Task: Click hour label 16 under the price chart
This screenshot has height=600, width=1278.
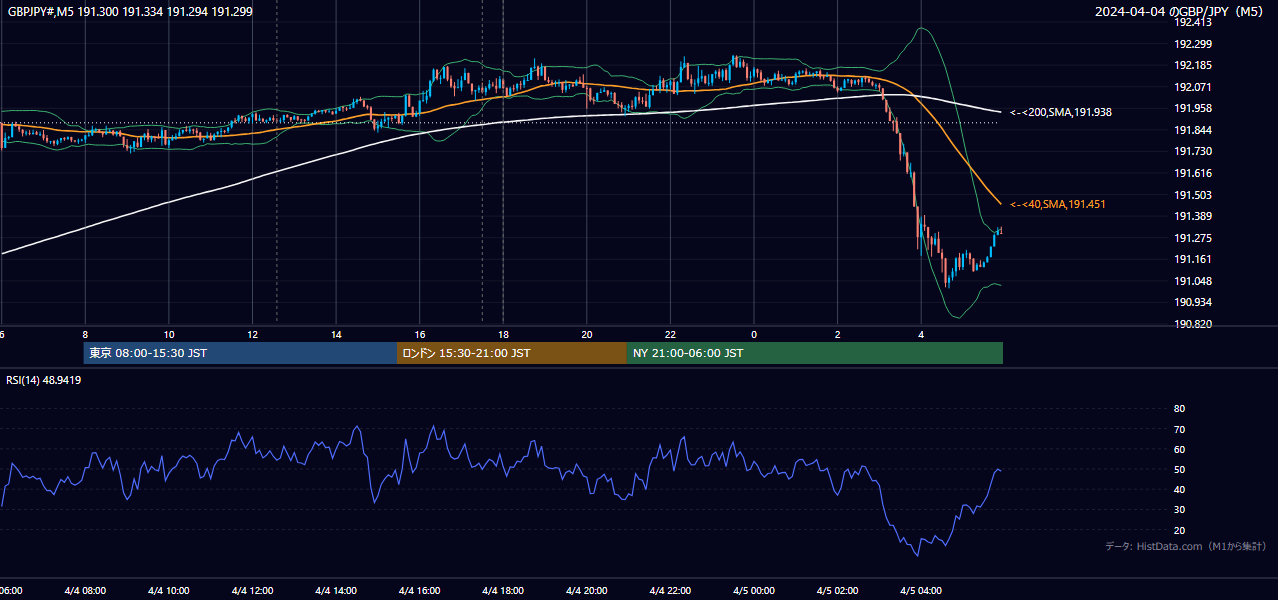Action: [x=420, y=334]
